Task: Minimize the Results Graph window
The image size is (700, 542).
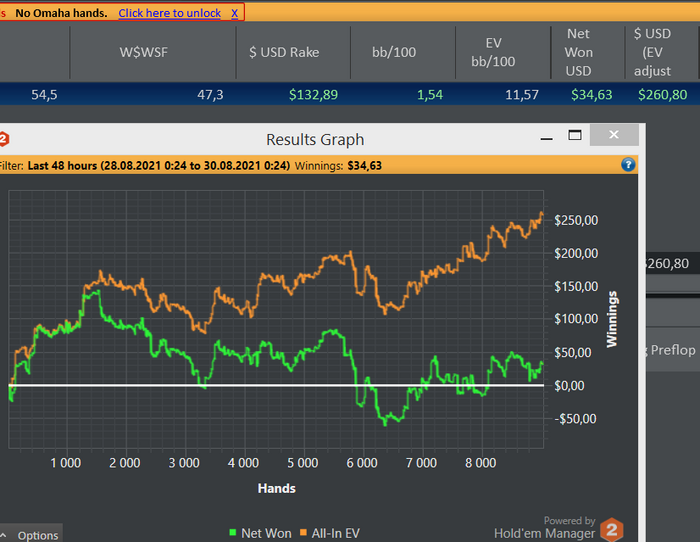Action: (x=546, y=139)
